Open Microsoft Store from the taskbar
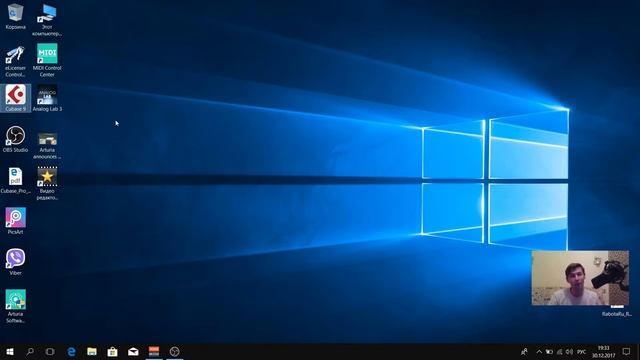 (113, 351)
